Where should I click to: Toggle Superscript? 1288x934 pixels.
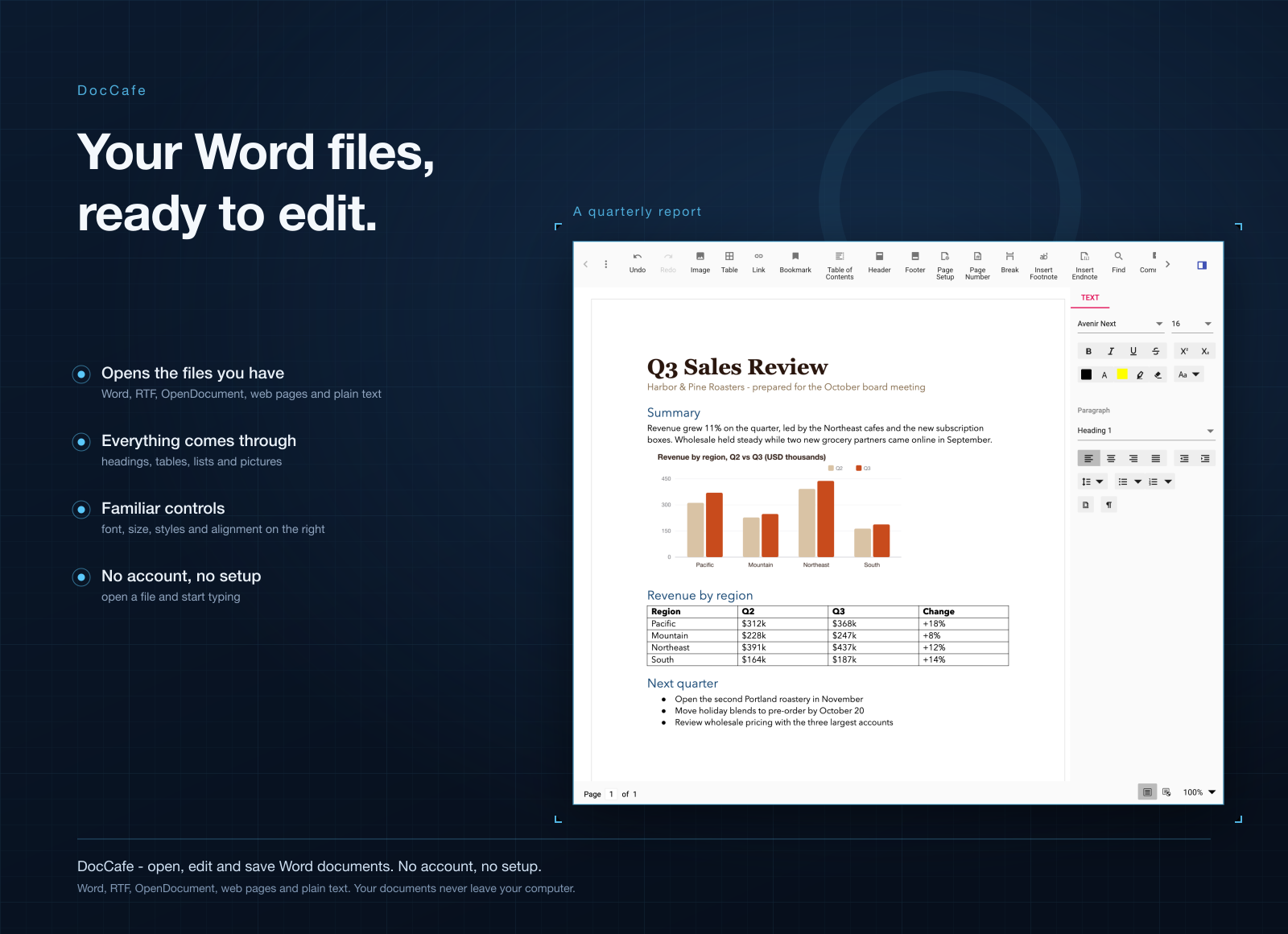1184,351
